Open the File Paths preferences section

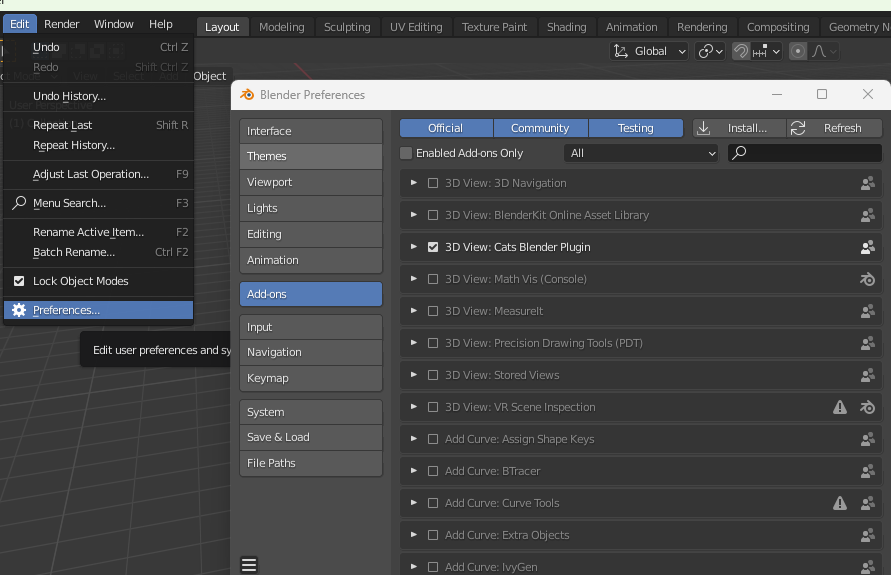click(311, 463)
